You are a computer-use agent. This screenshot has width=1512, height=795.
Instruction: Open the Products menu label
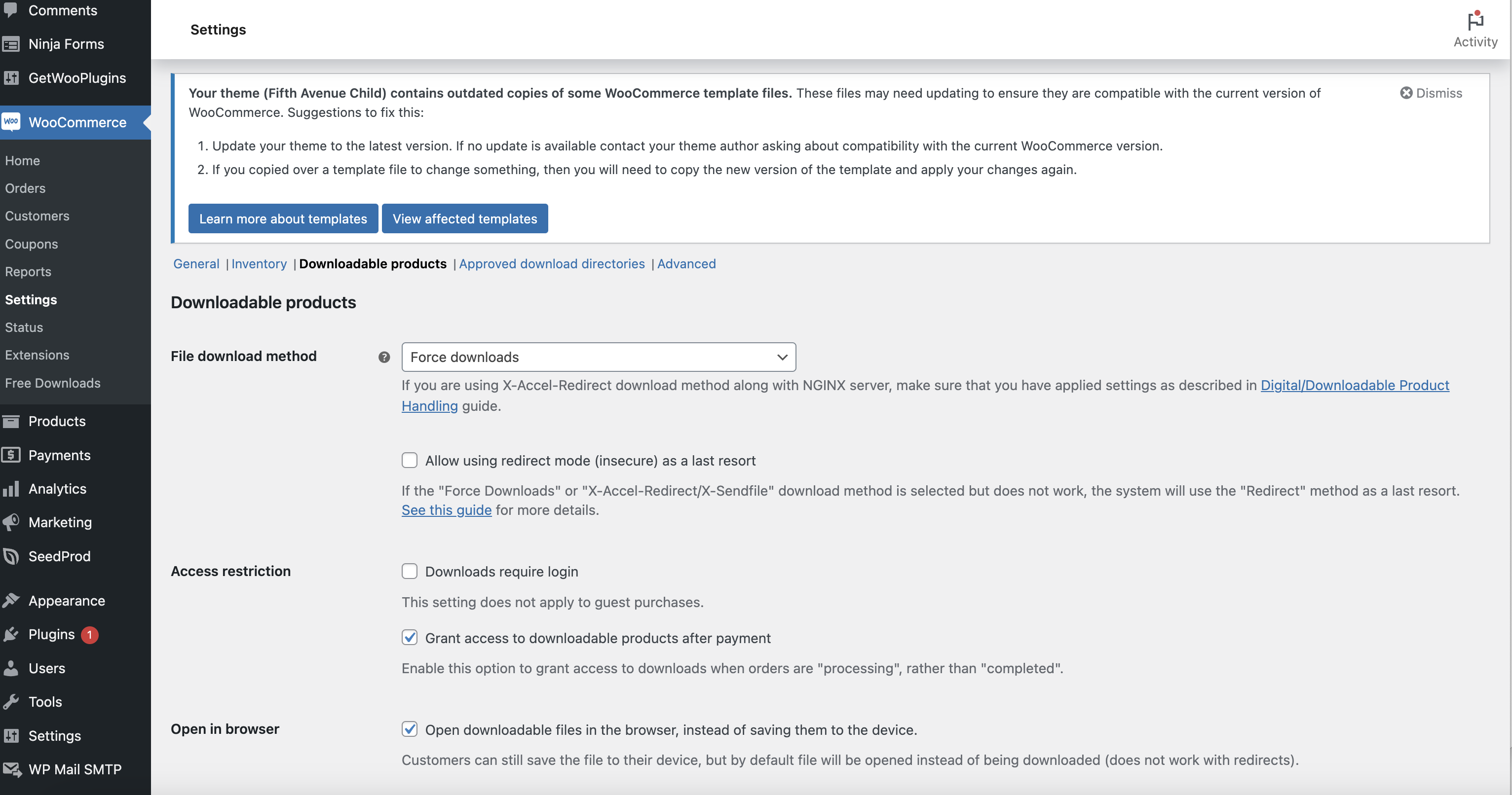click(57, 421)
